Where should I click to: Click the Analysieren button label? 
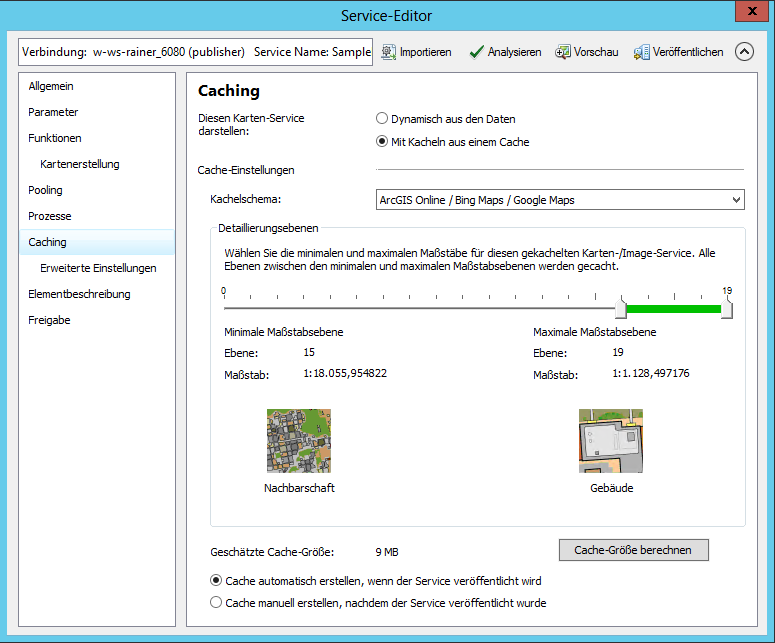[x=515, y=52]
